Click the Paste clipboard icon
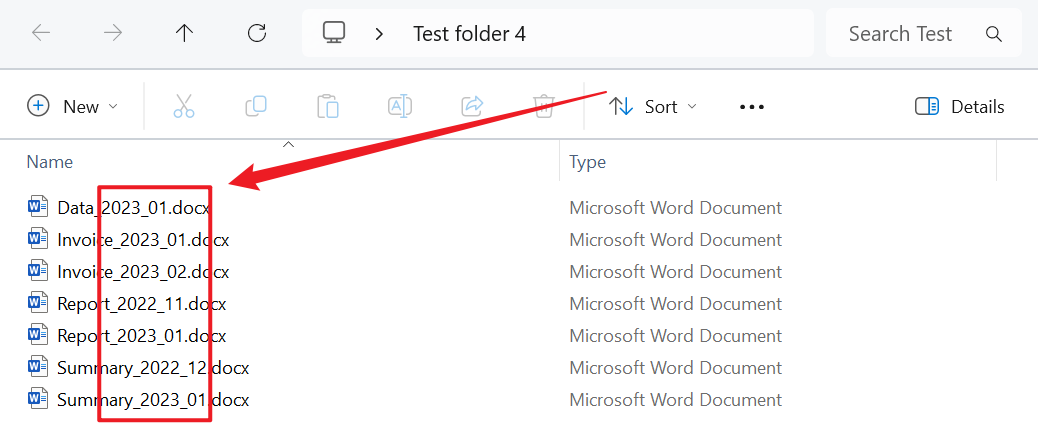1038x428 pixels. click(x=328, y=106)
